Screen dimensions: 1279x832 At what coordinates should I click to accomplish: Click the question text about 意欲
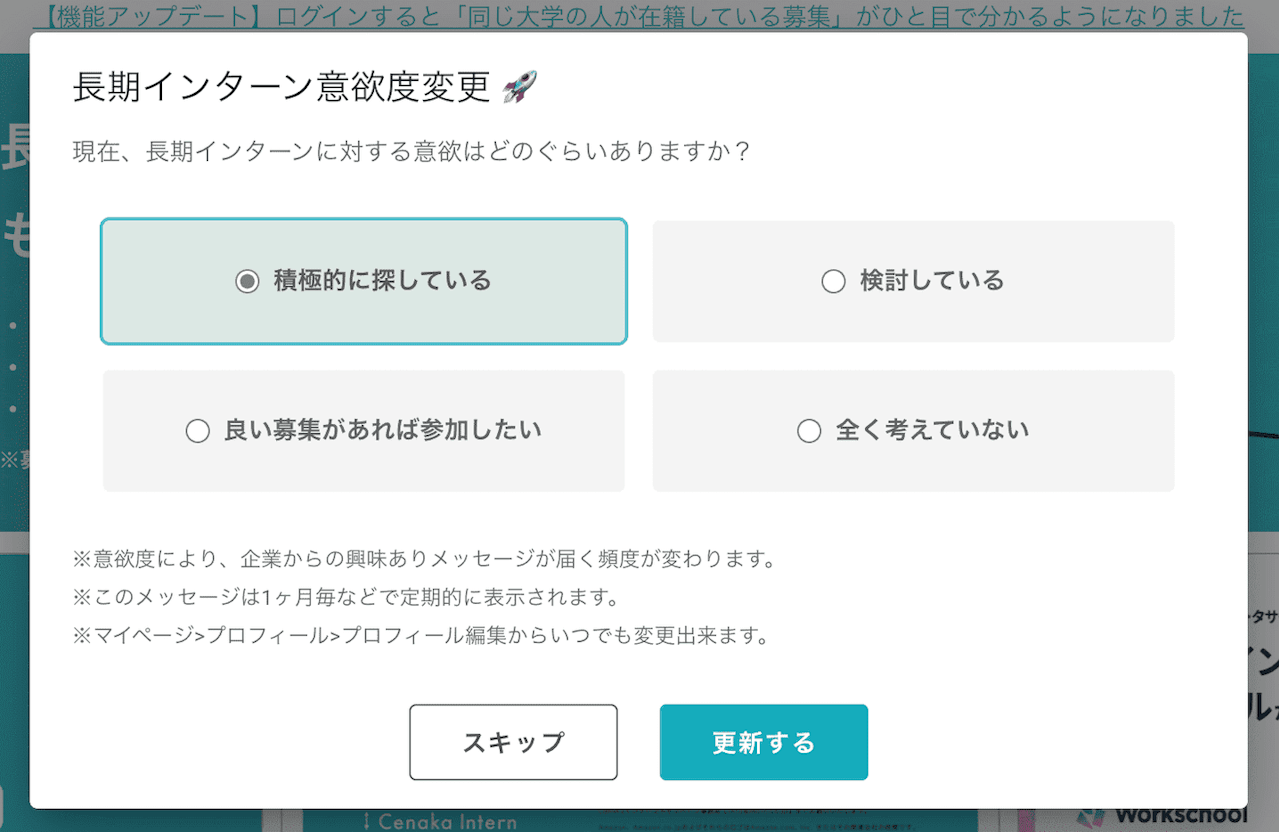click(x=412, y=153)
